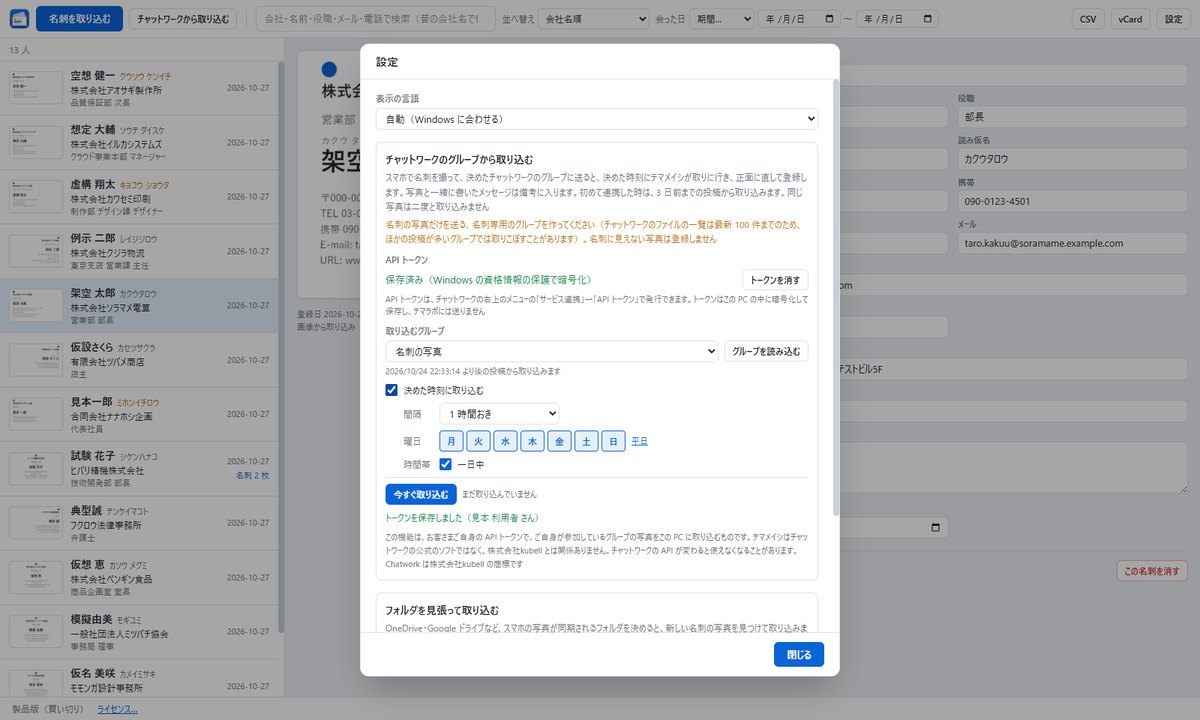Open the 並べ替え dropdown showing 会社名順

(595, 19)
